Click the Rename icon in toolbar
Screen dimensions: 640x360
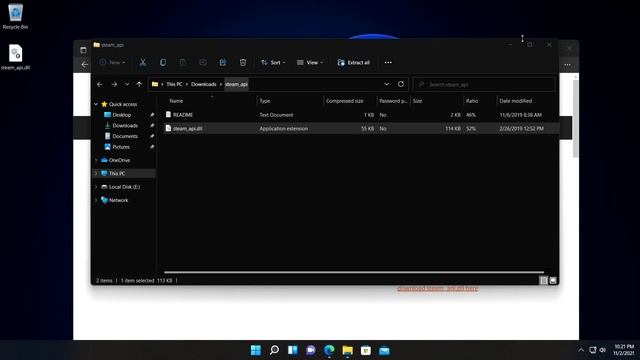coord(203,62)
